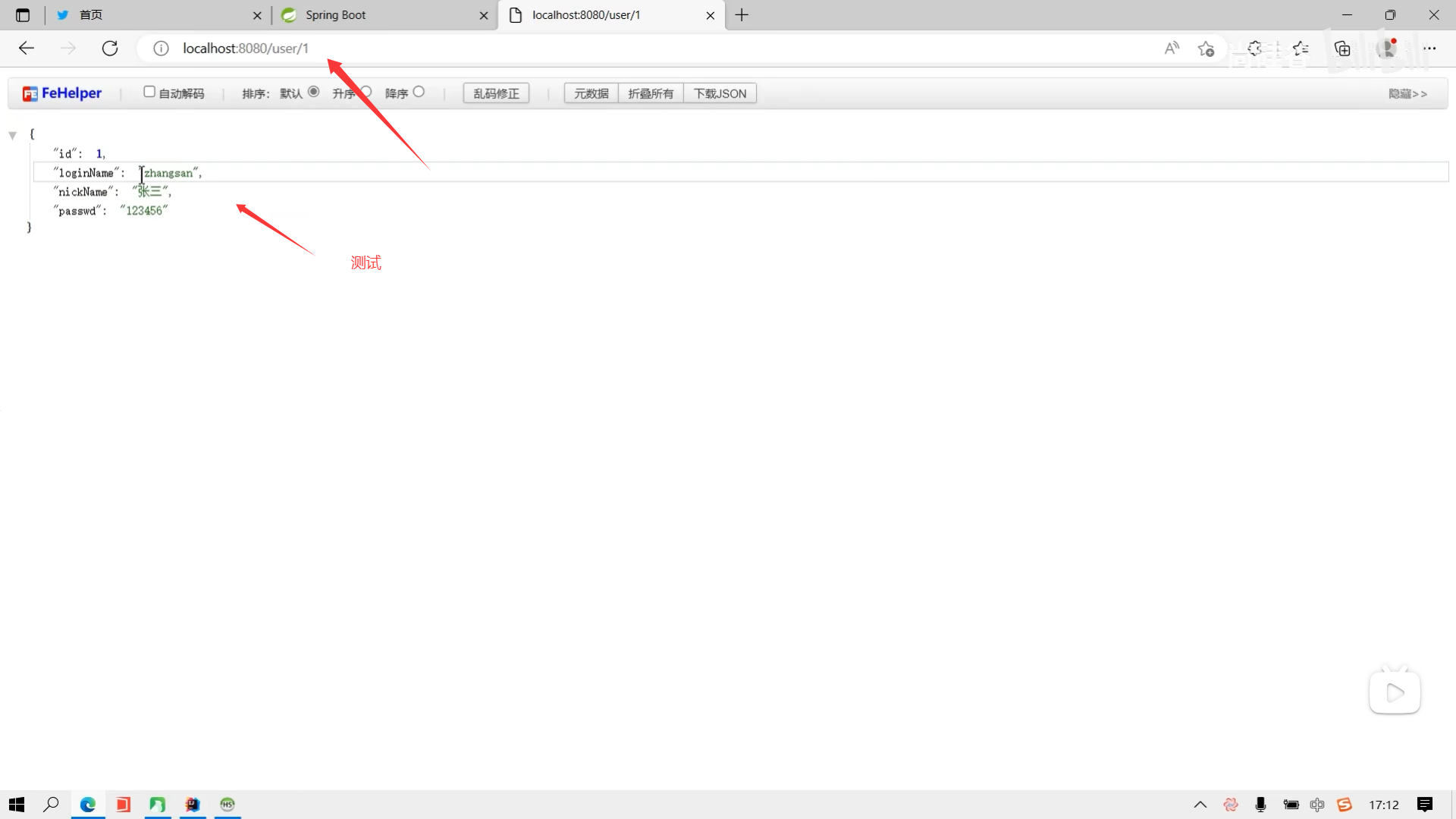Open the favorites list
This screenshot has height=819, width=1456.
point(1301,49)
